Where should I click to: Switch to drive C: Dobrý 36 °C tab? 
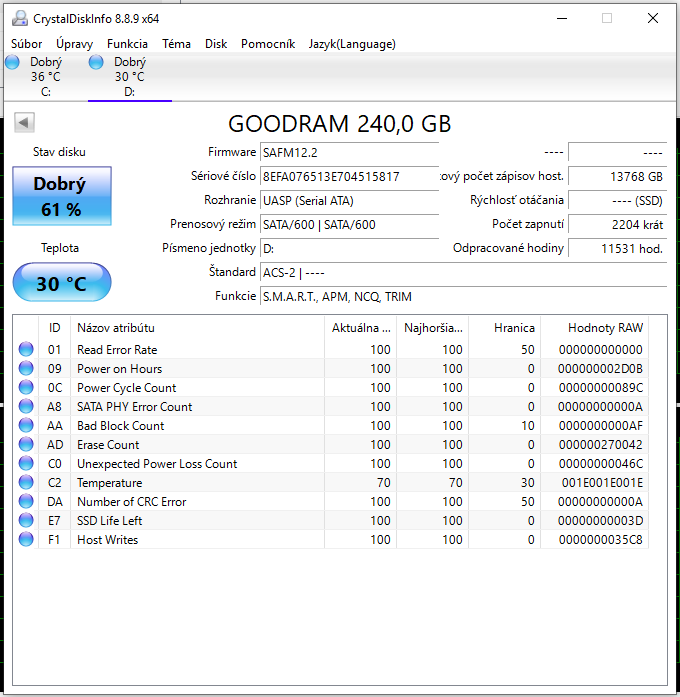46,77
